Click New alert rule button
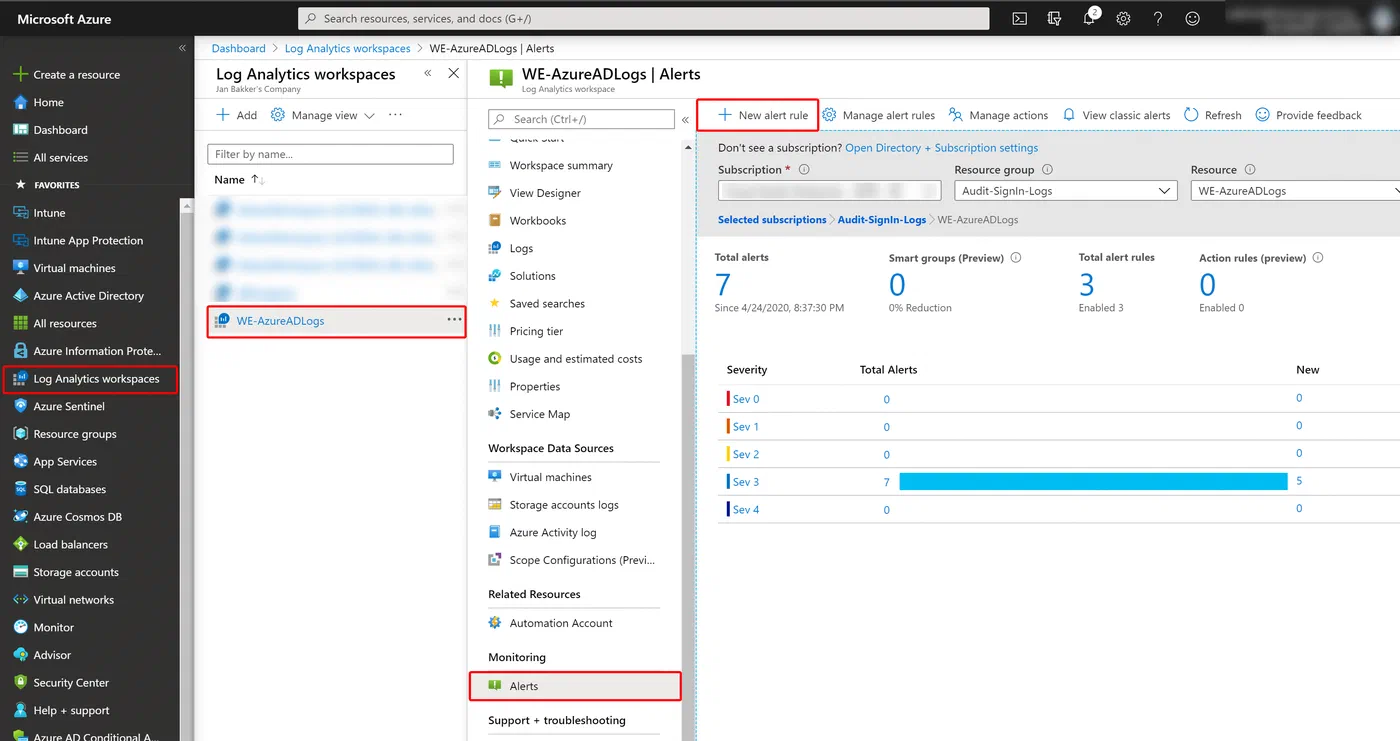The width and height of the screenshot is (1400, 741). (763, 115)
